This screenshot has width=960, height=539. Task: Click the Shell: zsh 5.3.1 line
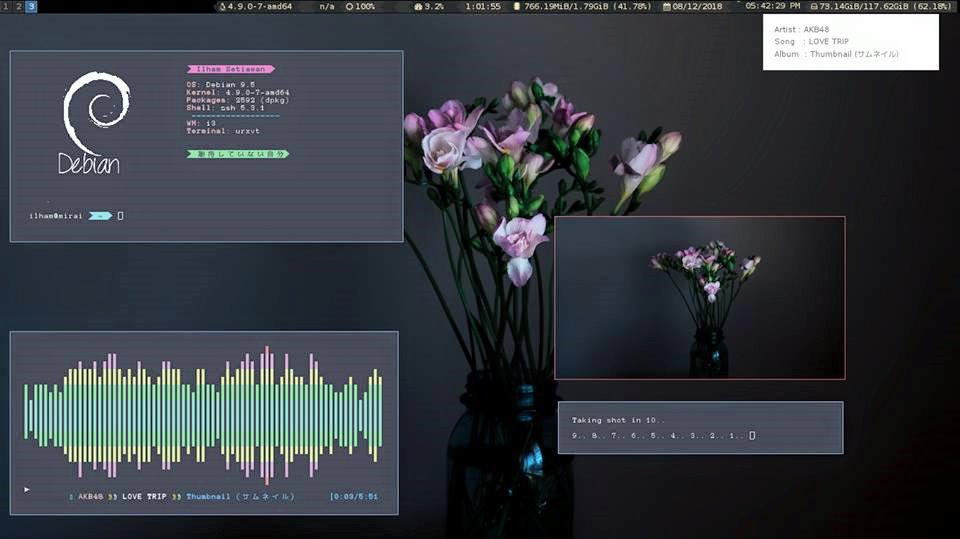tap(225, 108)
